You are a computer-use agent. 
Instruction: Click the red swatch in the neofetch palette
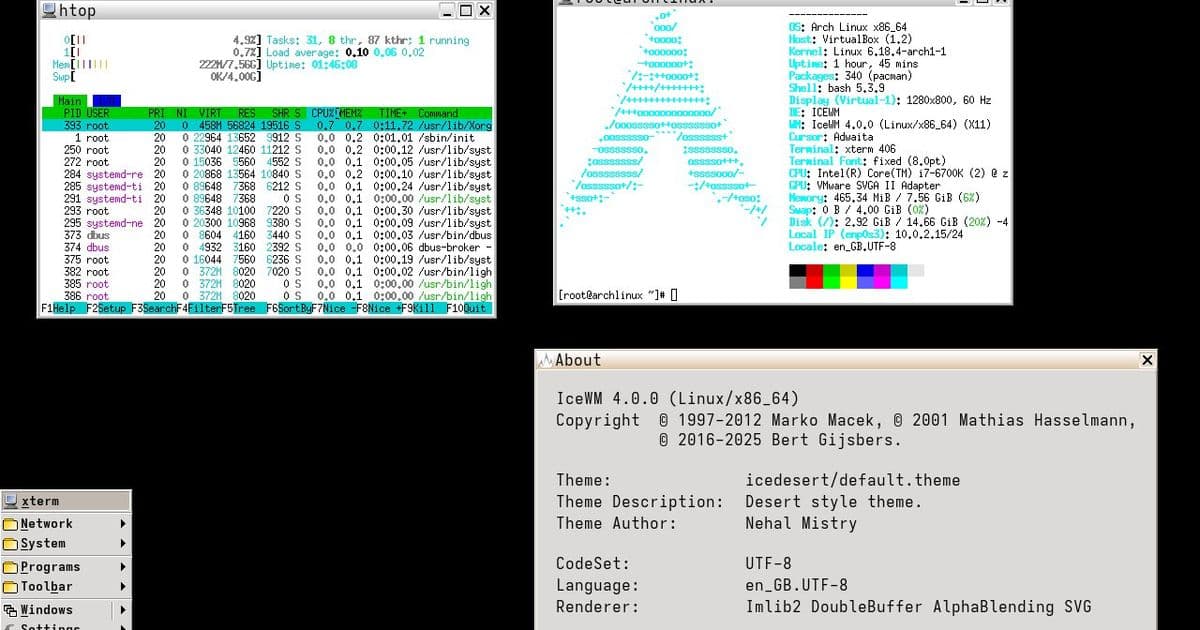click(x=815, y=270)
